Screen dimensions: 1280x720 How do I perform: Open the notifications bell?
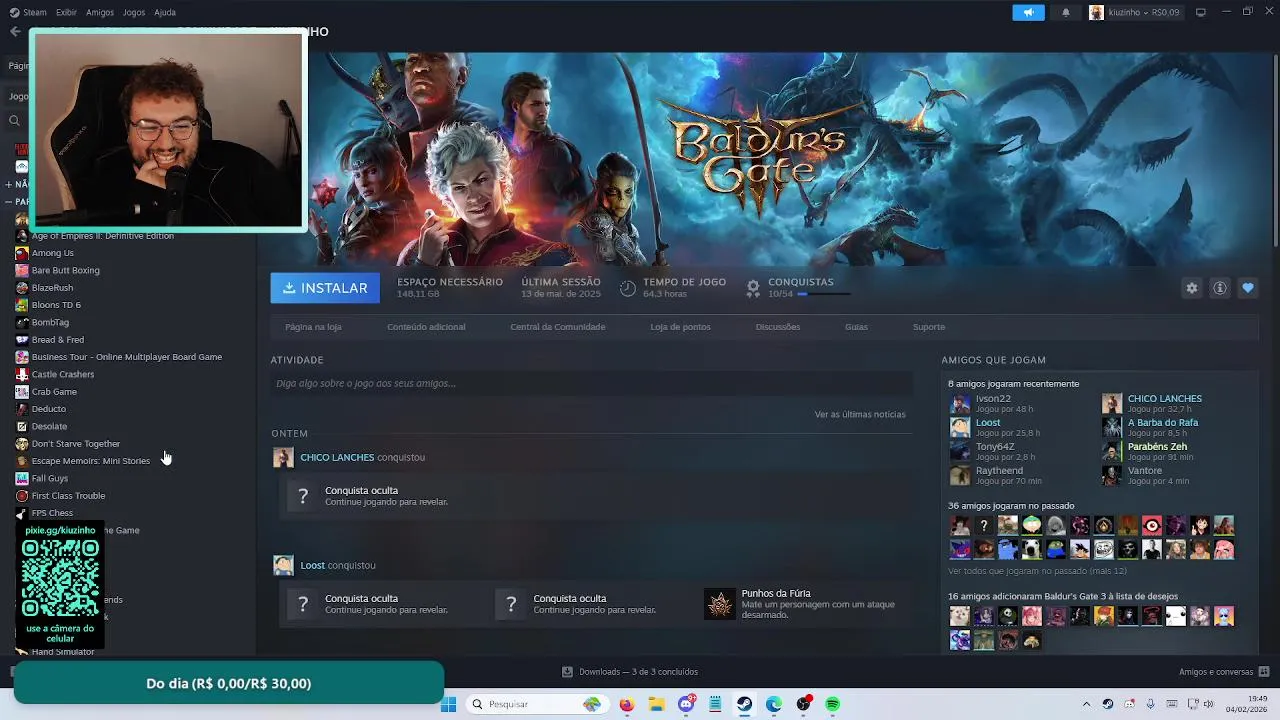[1065, 12]
